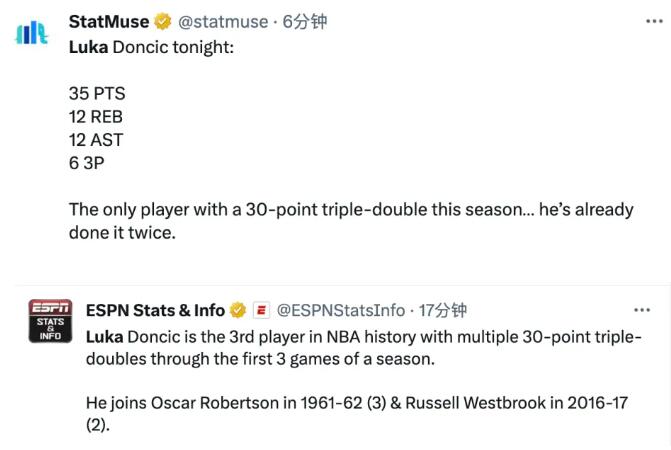Click StatMuse's gold verified badge
671x450 pixels.
tap(163, 21)
